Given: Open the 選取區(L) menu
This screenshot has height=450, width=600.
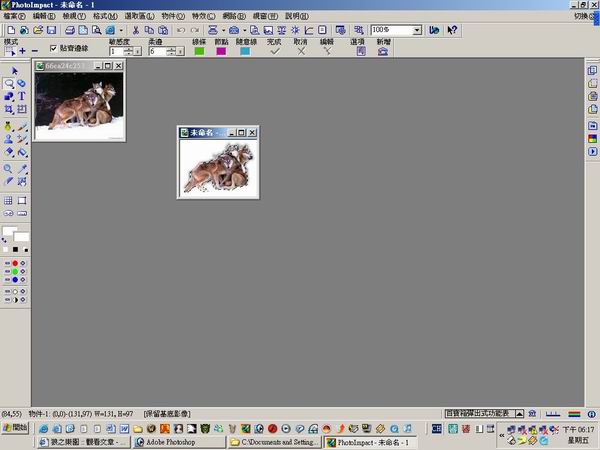Looking at the screenshot, I should coord(139,16).
